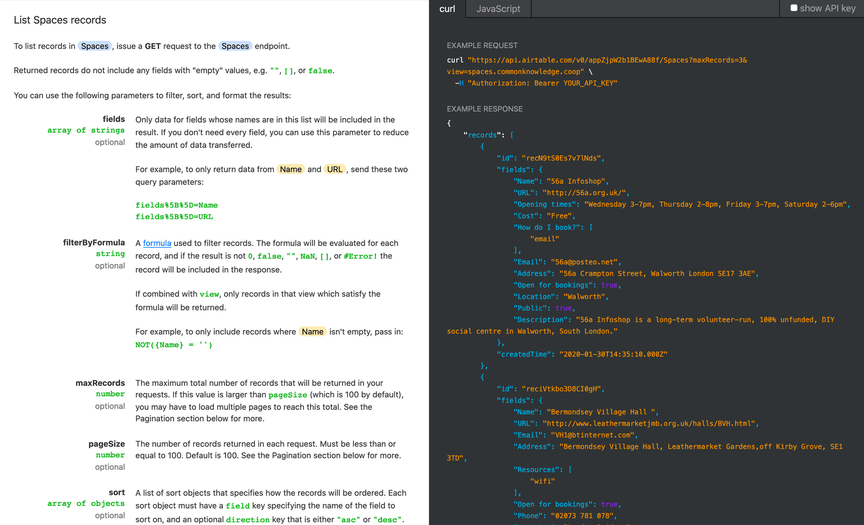Click the EXAMPLE RESPONSE label
Image resolution: width=864 pixels, height=525 pixels.
[x=484, y=109]
